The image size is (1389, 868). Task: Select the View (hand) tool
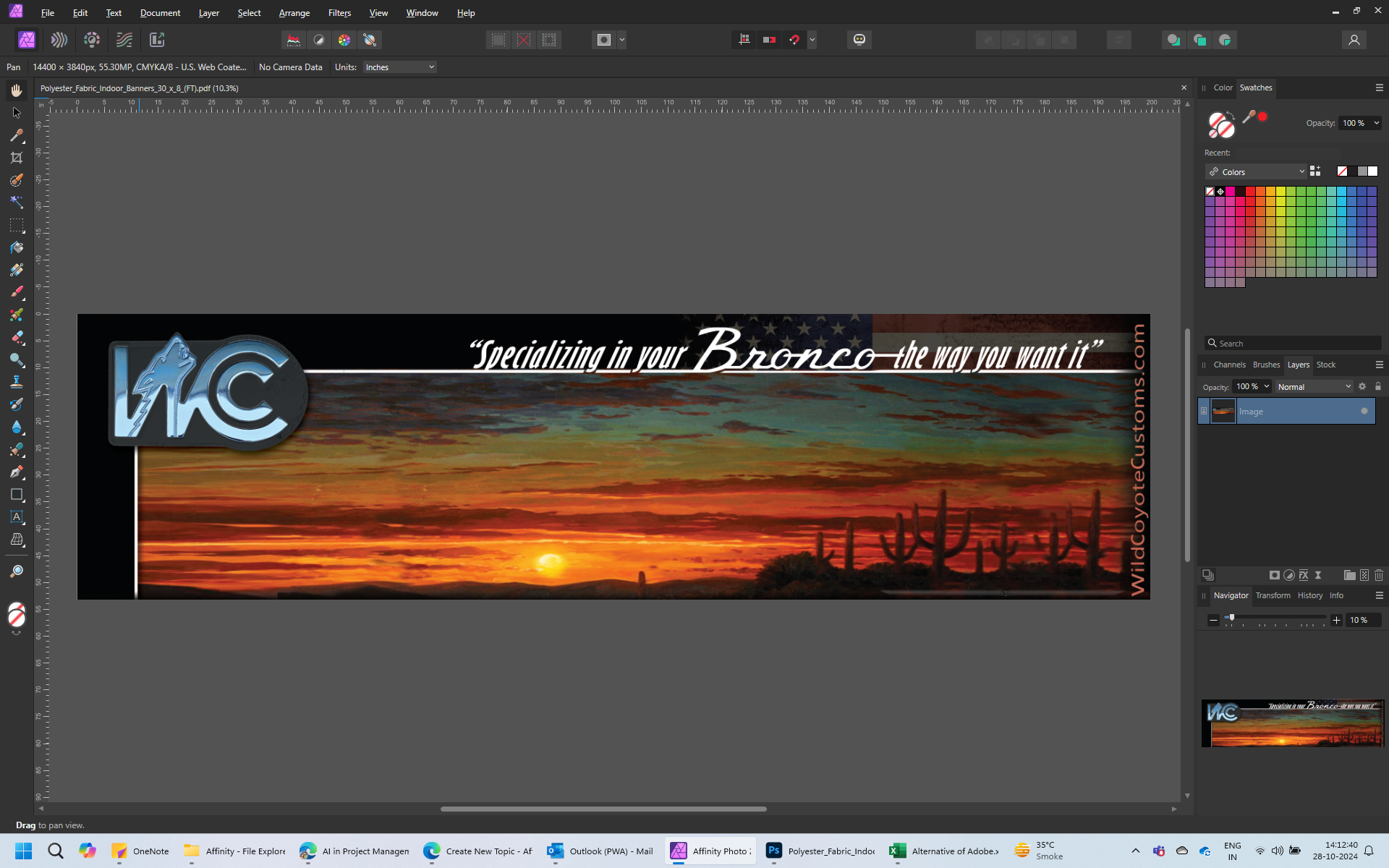pyautogui.click(x=17, y=90)
